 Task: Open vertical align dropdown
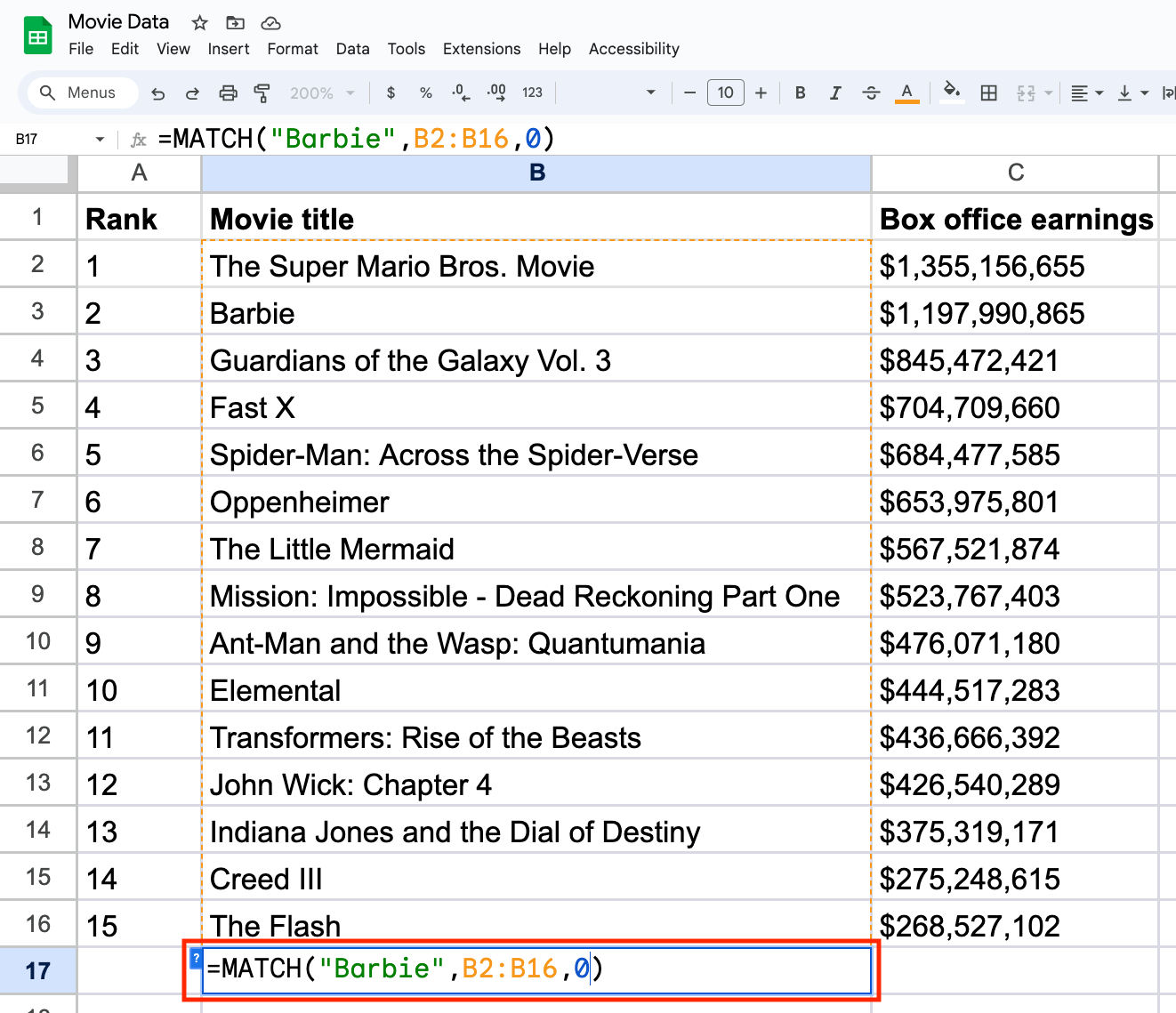click(1132, 92)
